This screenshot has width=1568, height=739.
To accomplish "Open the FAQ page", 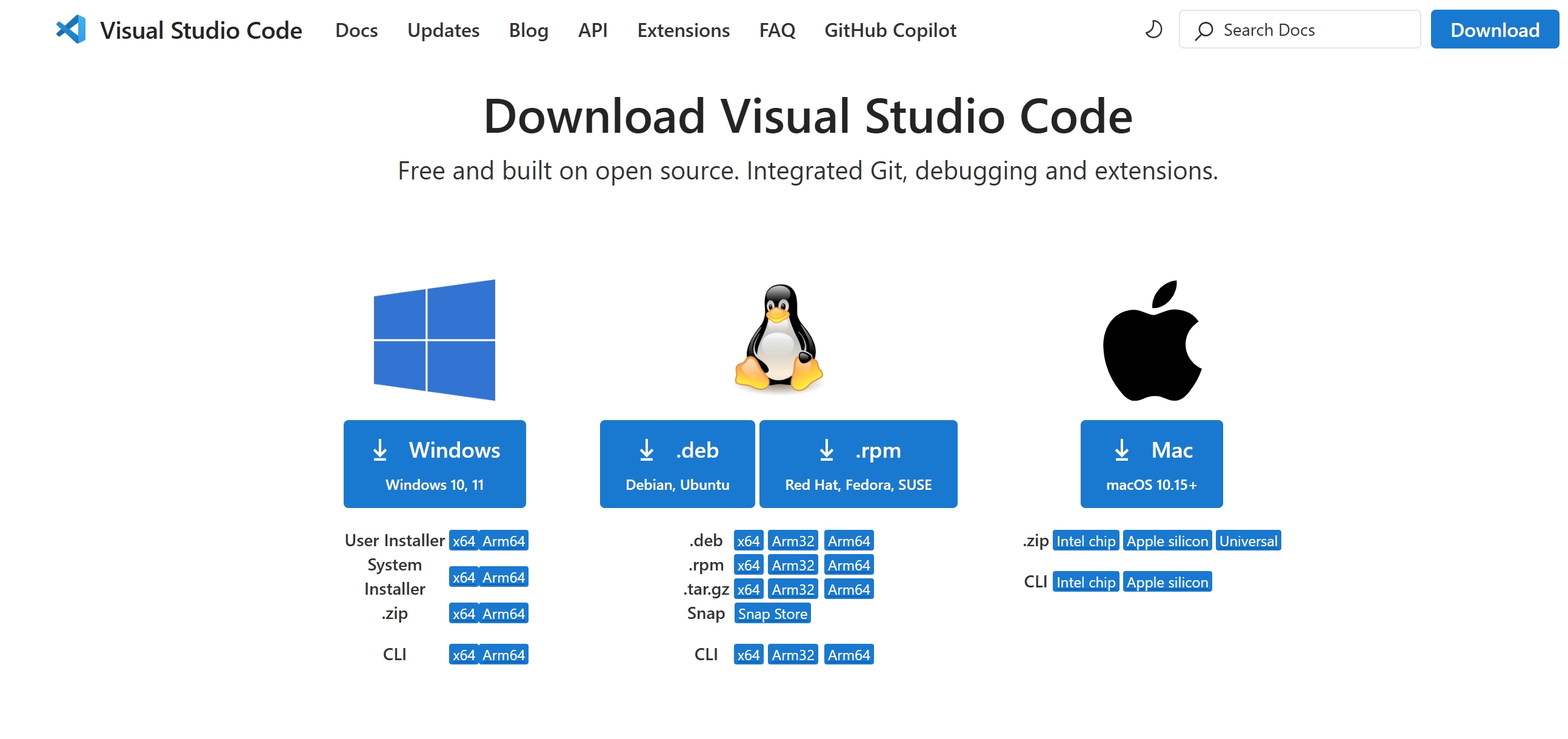I will pos(776,30).
